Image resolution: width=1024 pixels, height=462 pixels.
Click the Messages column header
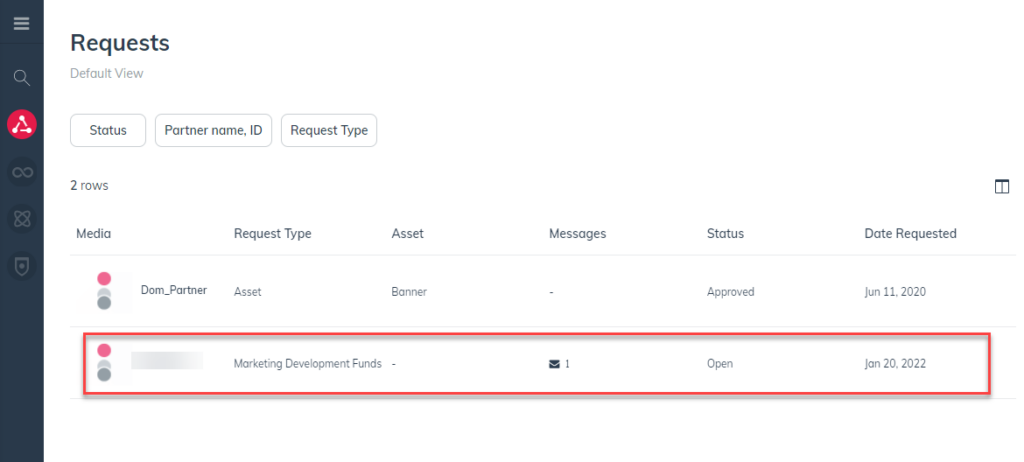click(x=577, y=234)
